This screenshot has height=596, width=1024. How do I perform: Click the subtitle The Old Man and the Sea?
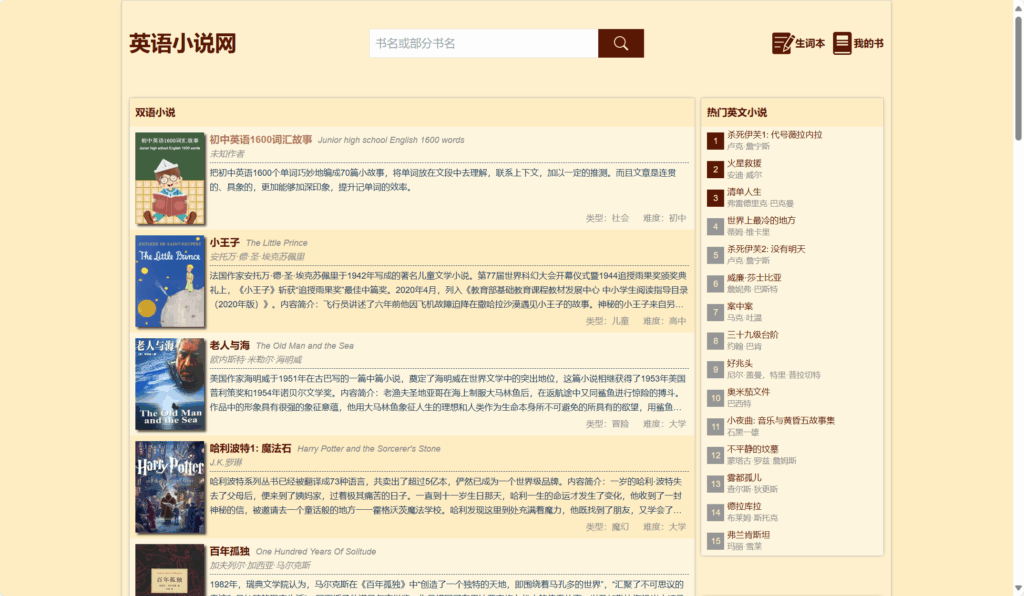tap(304, 346)
